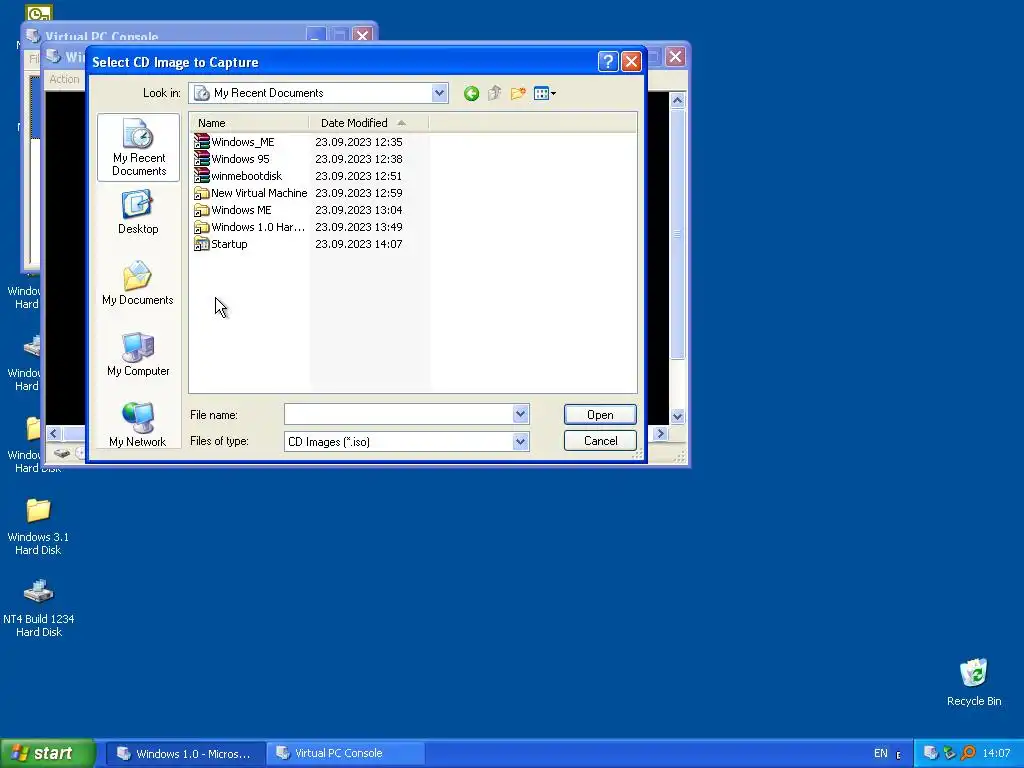Open My Network in the places bar
Screen dimensions: 1024x768
point(138,424)
